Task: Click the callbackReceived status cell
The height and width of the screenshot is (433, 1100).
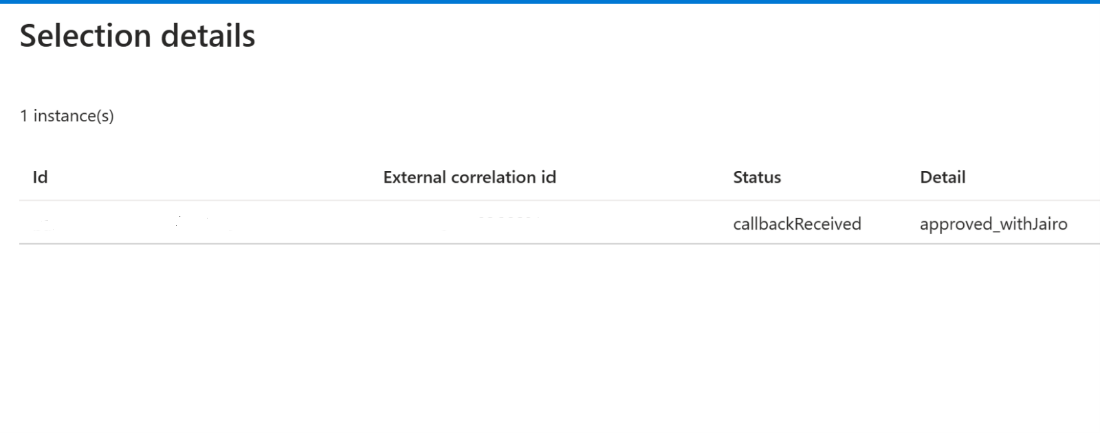Action: [797, 224]
